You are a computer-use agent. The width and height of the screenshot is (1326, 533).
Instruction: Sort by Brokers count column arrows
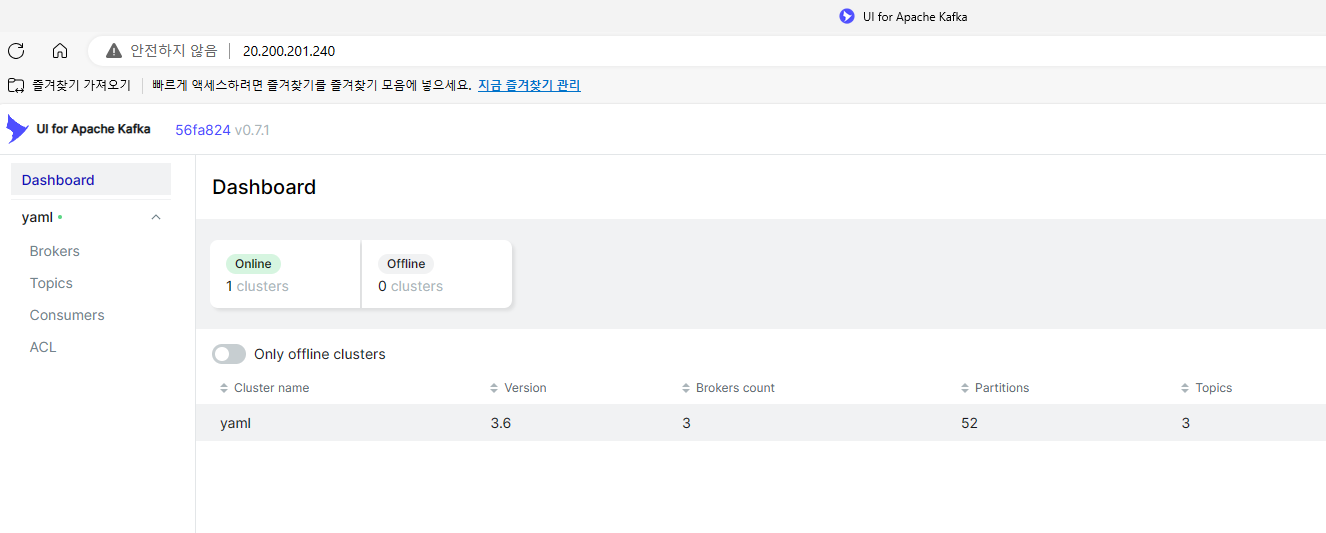pos(685,388)
